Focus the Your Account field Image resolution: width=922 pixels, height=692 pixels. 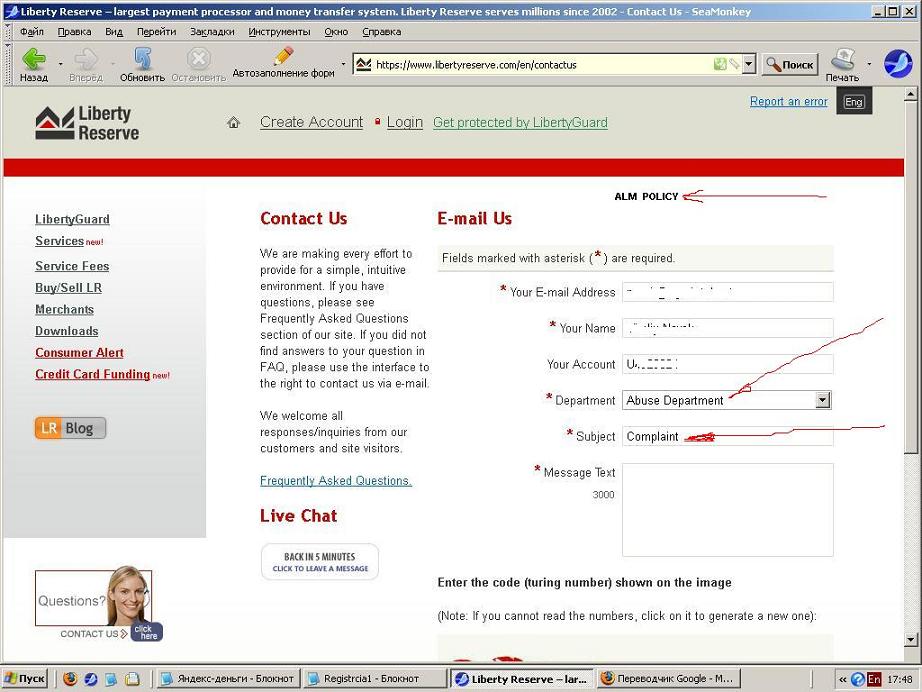(727, 365)
